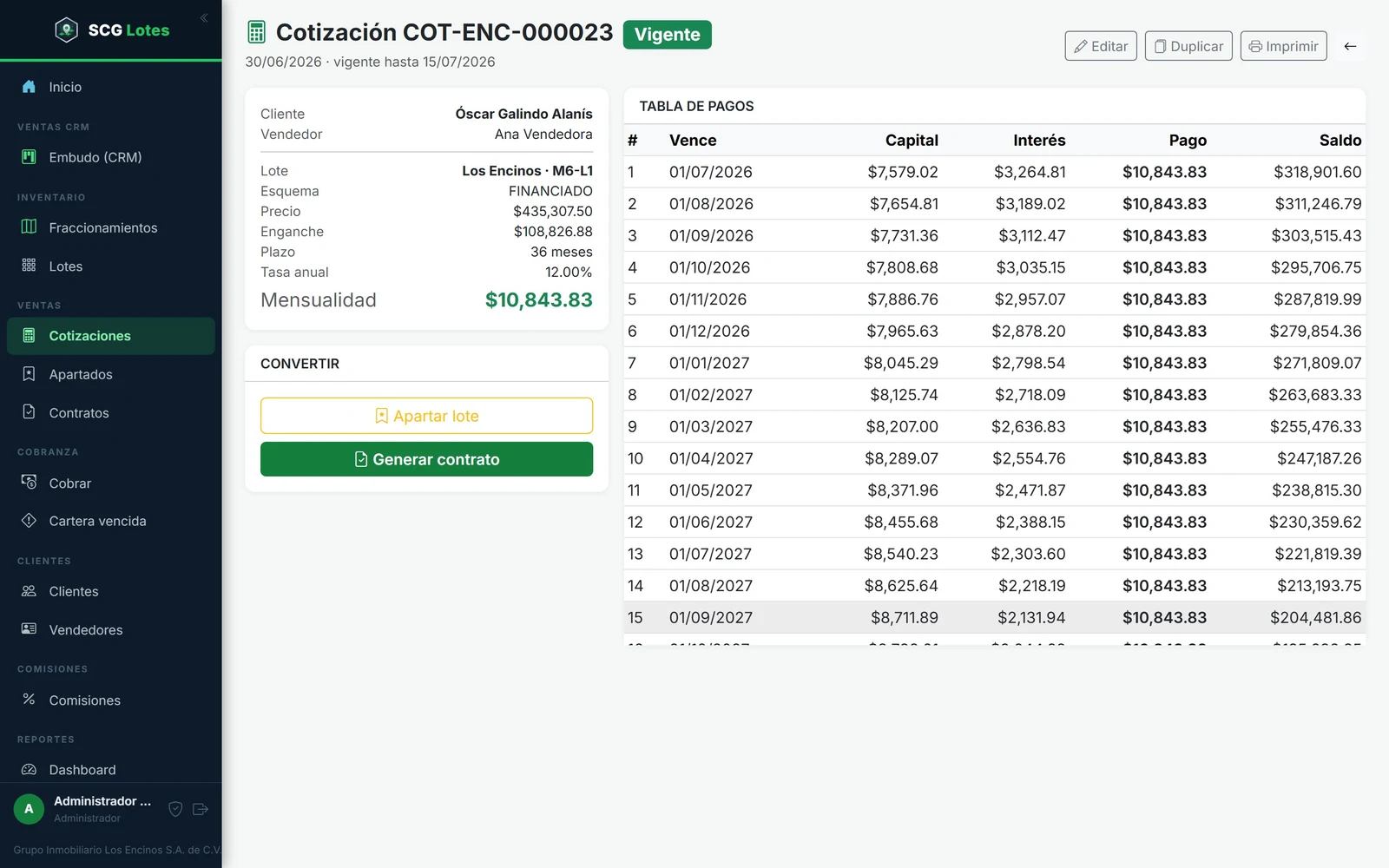This screenshot has height=868, width=1389.
Task: Open Cartera vencida
Action: [x=110, y=521]
